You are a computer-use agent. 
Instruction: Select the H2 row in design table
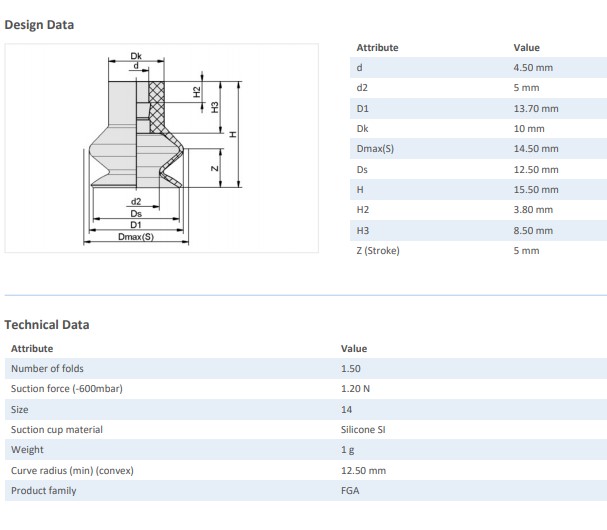click(363, 210)
